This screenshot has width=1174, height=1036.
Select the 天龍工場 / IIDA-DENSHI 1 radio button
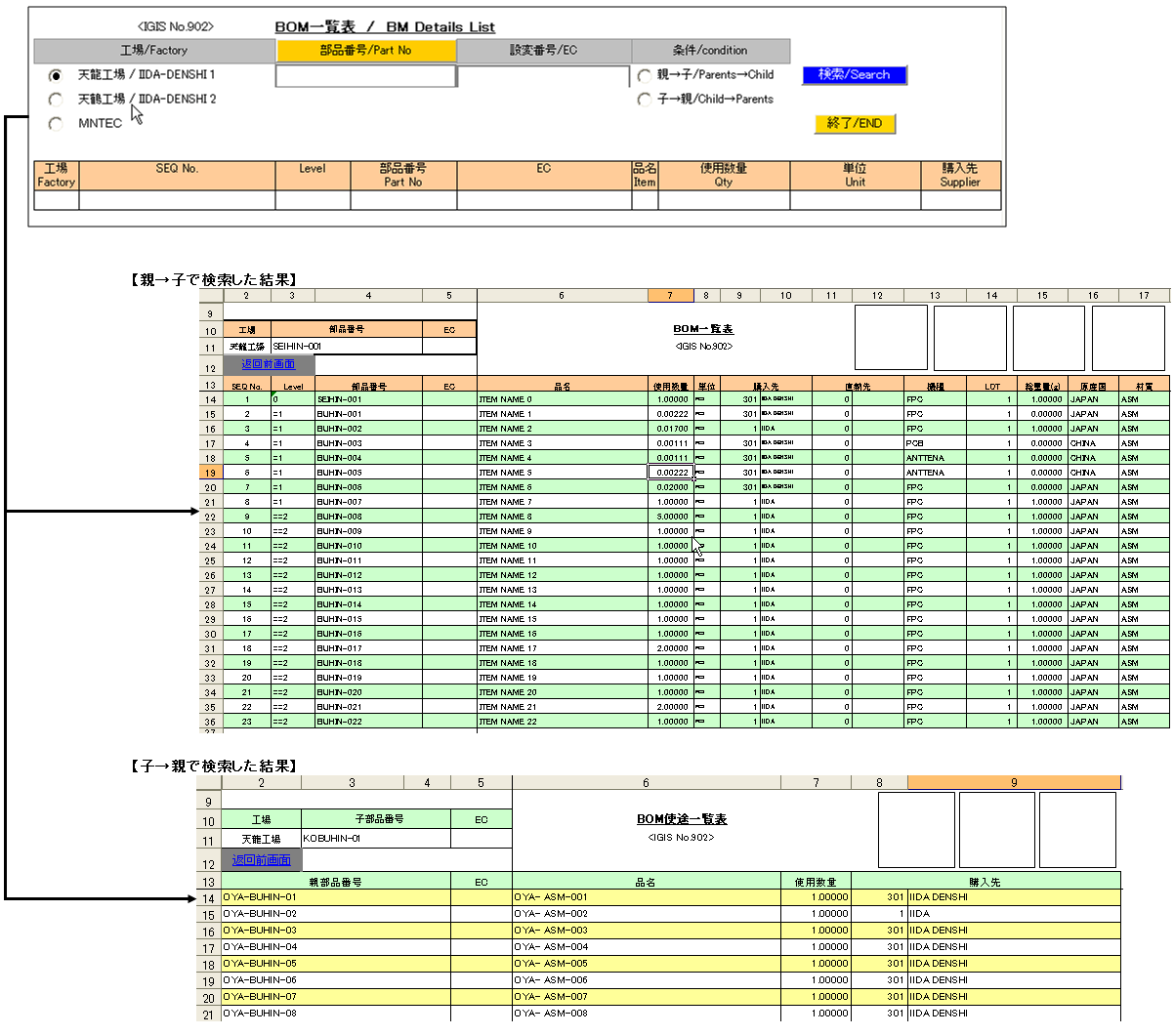coord(56,75)
